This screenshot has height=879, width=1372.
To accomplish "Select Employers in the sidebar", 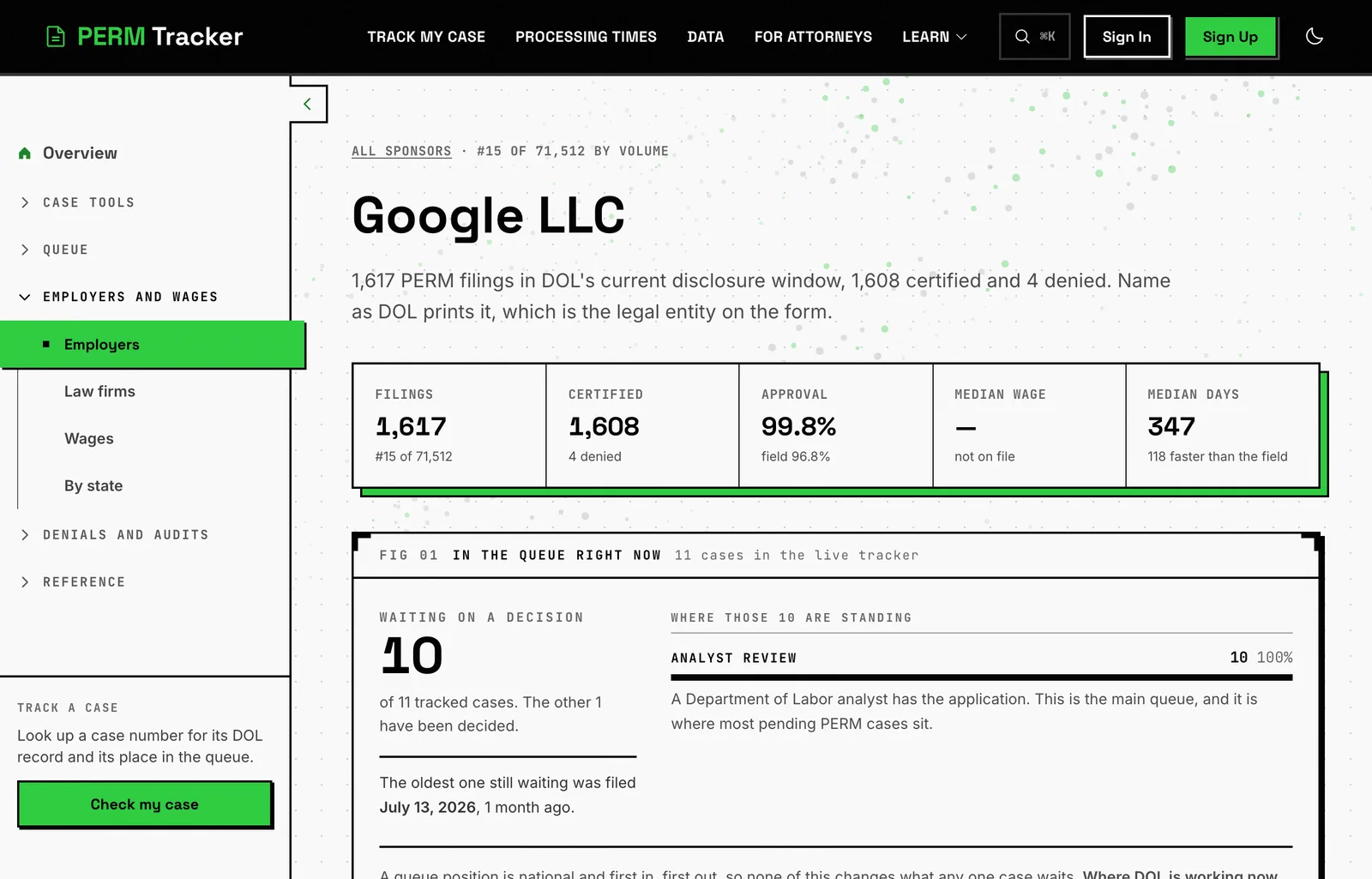I will 153,345.
